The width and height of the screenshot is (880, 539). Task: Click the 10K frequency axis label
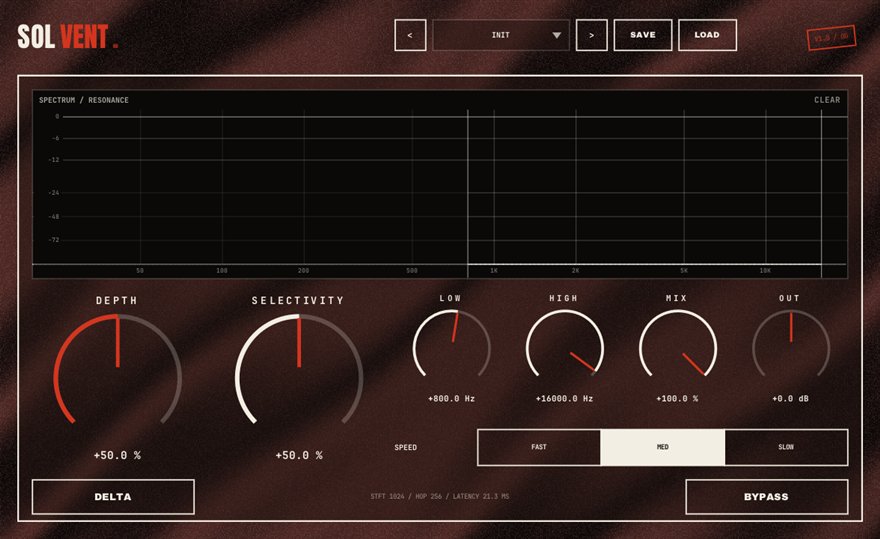(766, 271)
